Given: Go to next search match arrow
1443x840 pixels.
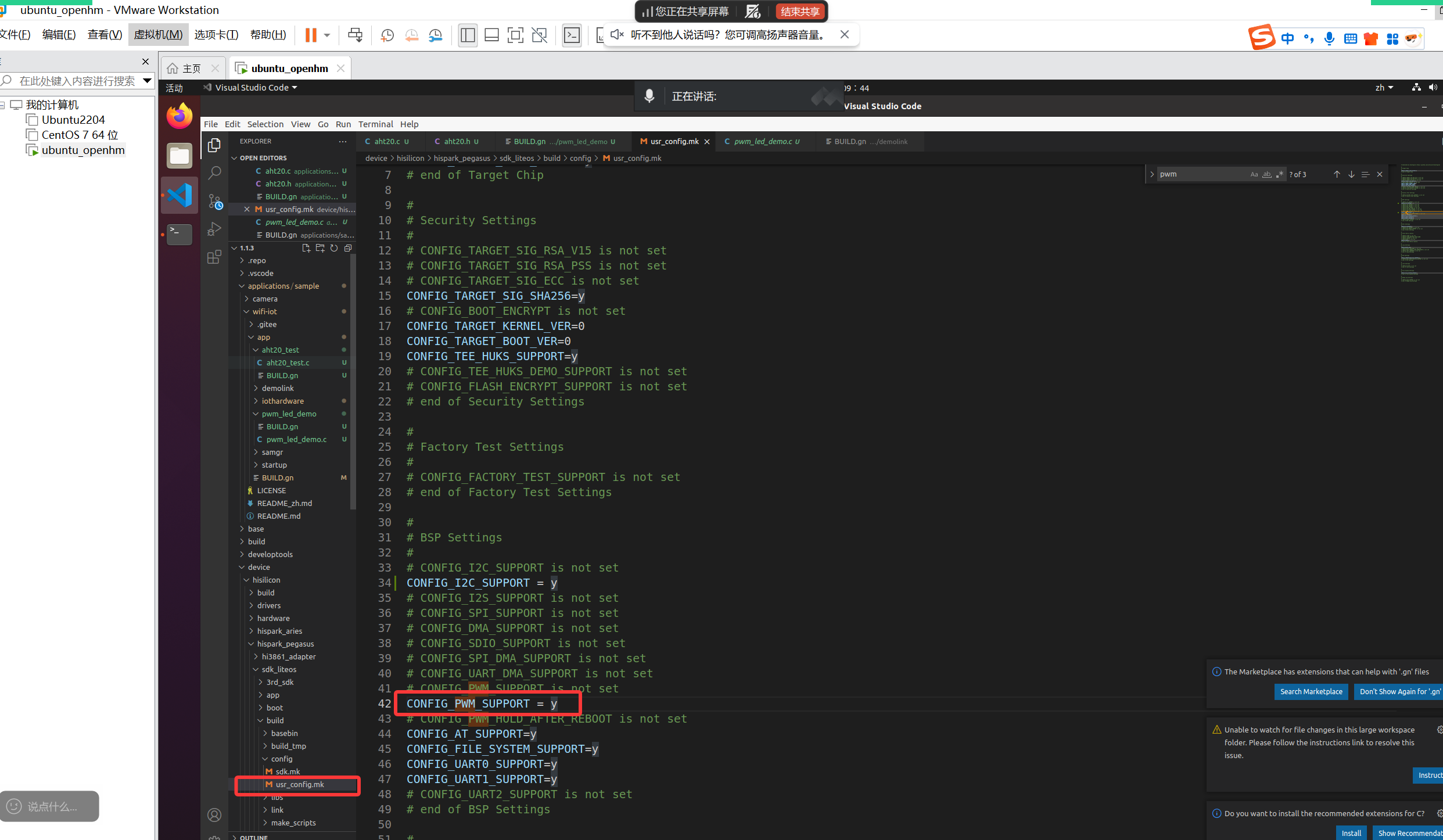Looking at the screenshot, I should point(1351,174).
